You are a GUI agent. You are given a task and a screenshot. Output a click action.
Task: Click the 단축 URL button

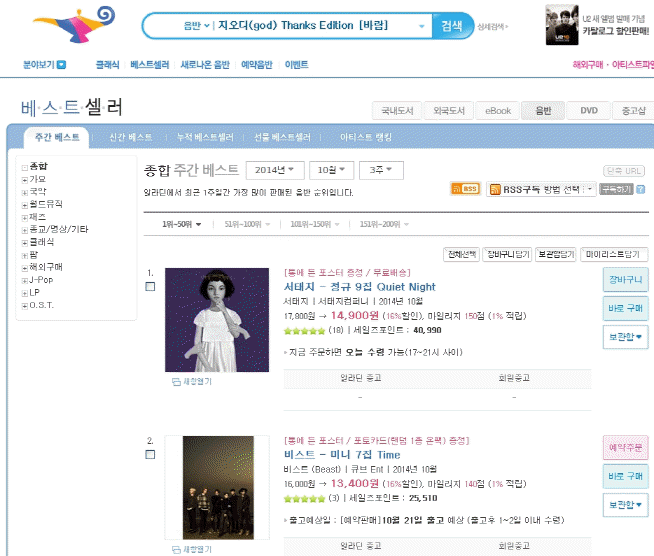pyautogui.click(x=624, y=171)
